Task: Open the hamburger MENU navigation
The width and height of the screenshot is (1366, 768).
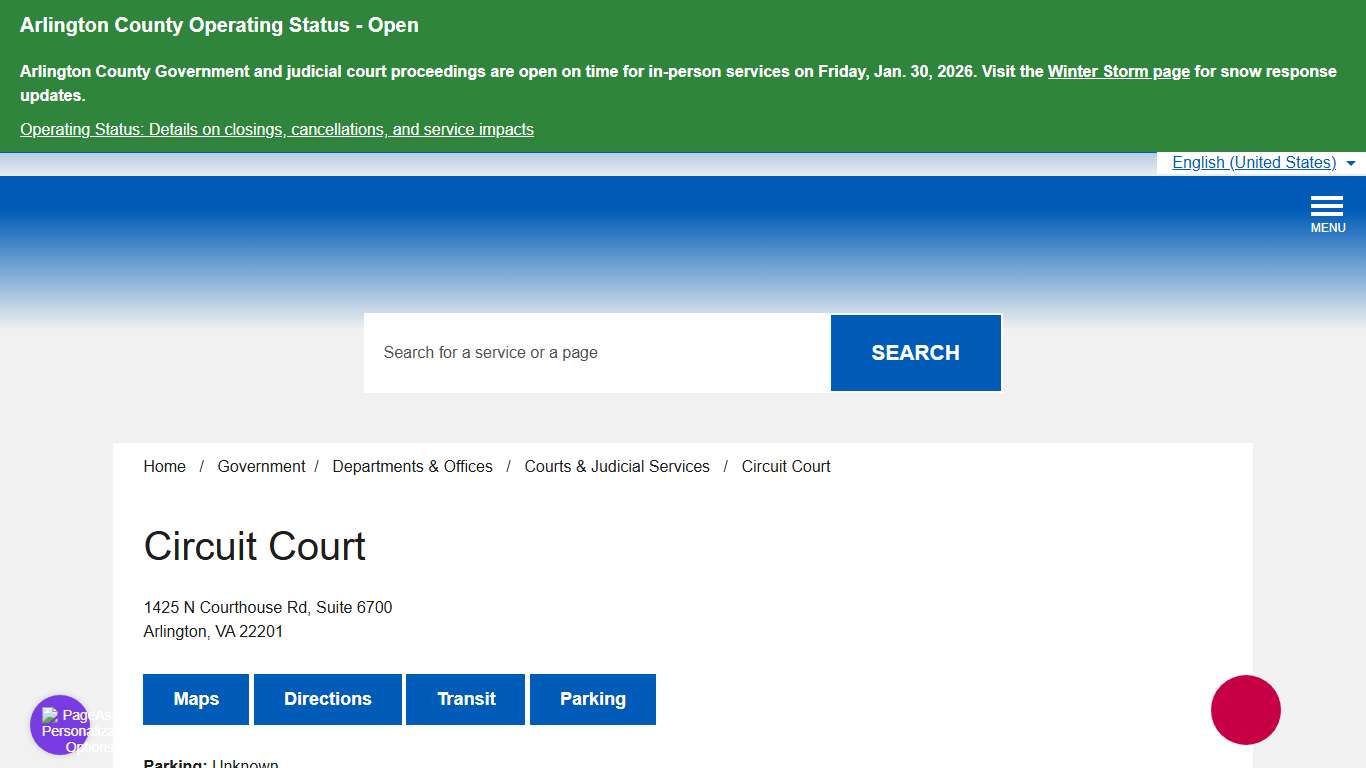Action: point(1327,210)
